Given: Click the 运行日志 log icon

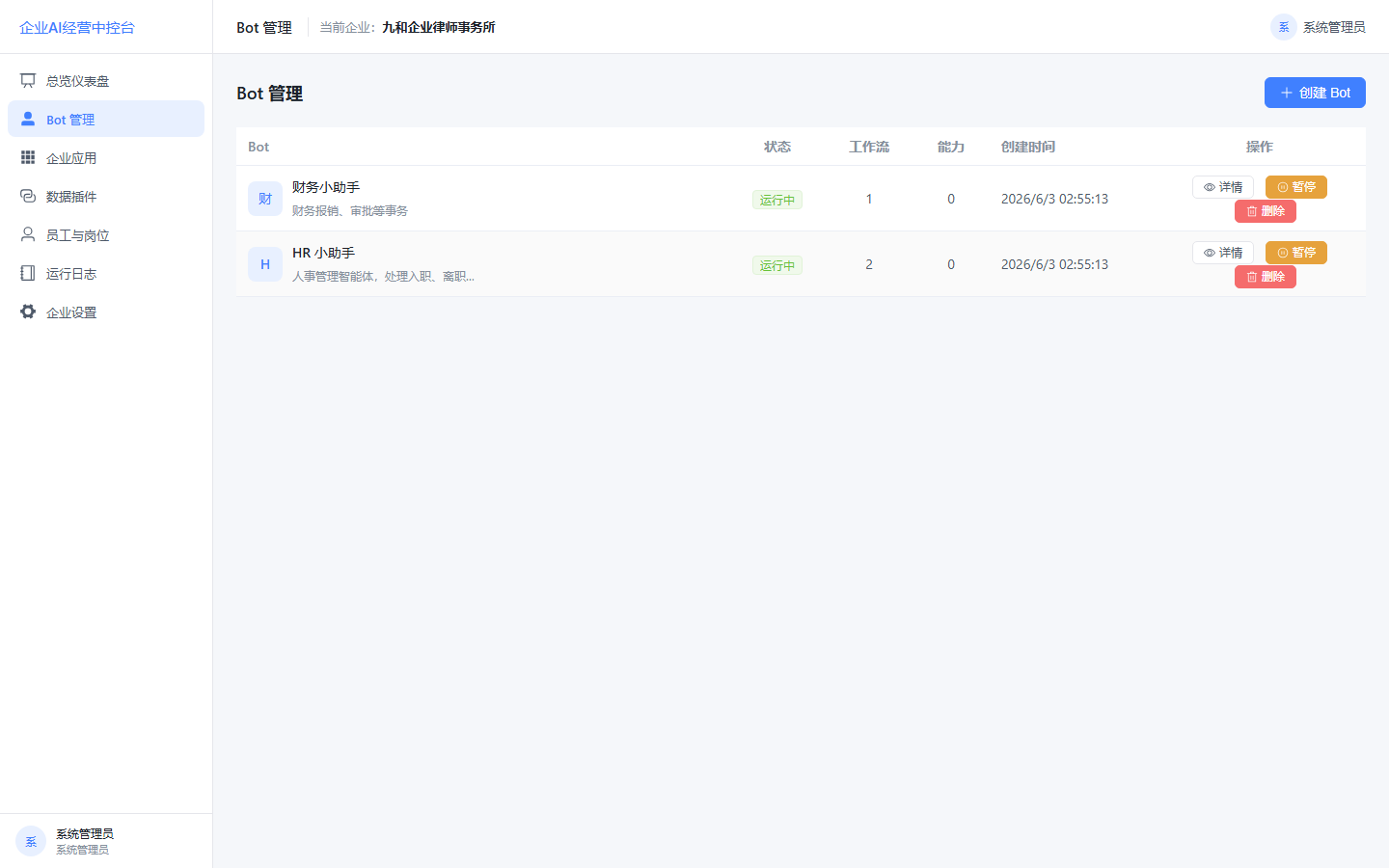Looking at the screenshot, I should [28, 273].
